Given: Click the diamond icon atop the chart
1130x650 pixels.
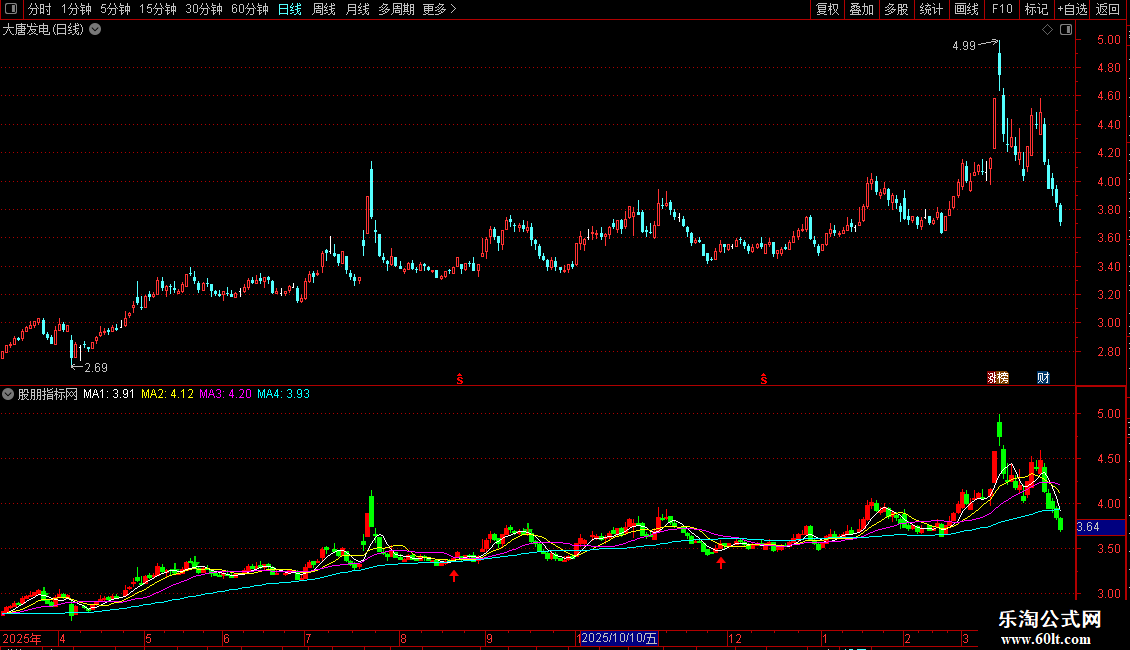Looking at the screenshot, I should click(1048, 30).
